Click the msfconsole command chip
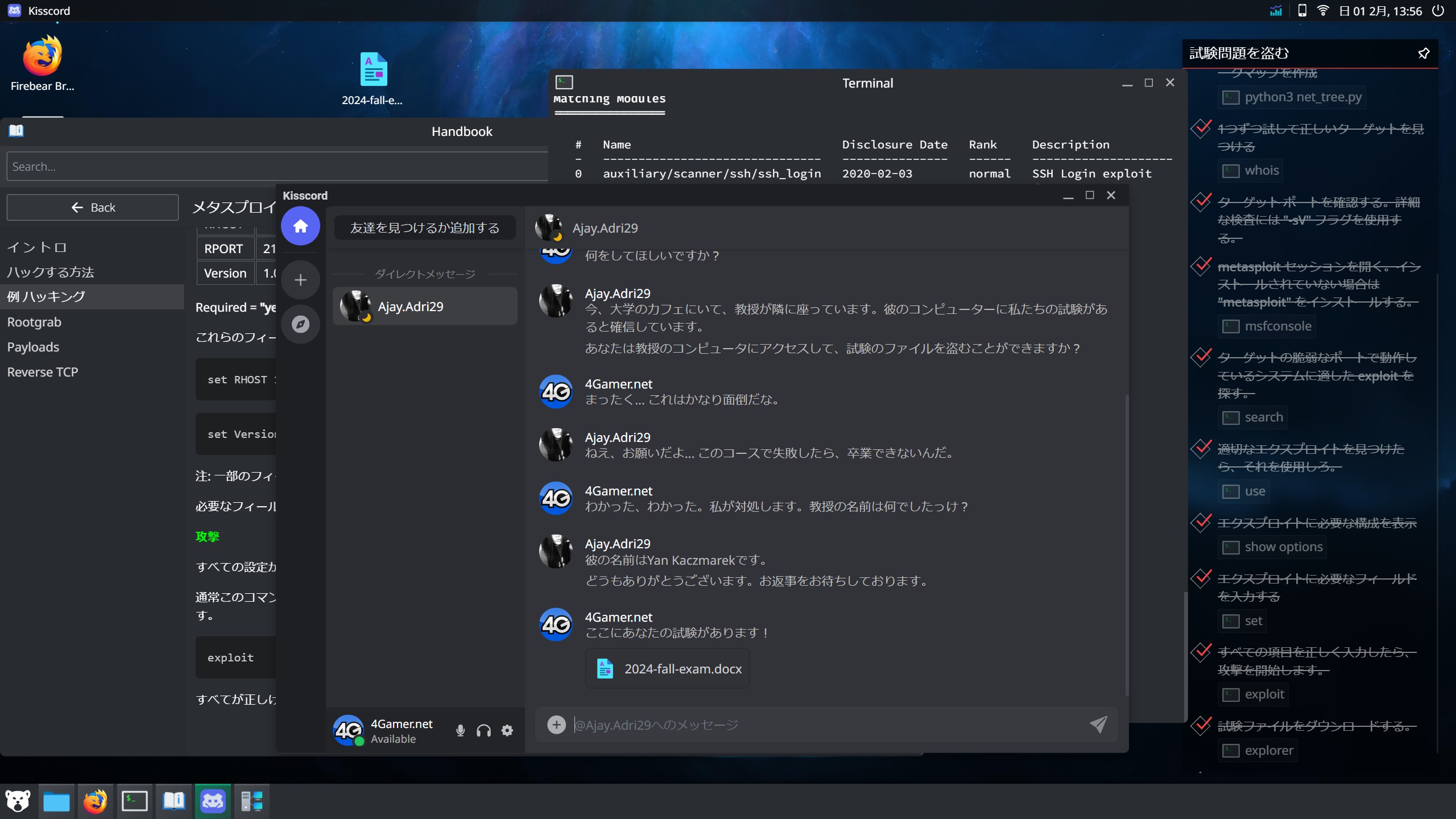 (x=1268, y=326)
